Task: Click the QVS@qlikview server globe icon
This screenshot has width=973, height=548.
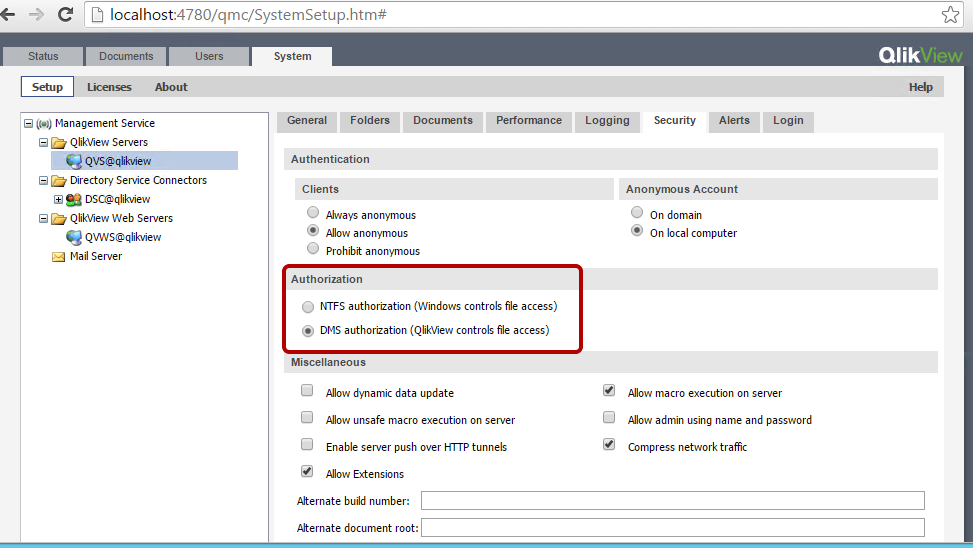Action: point(74,161)
